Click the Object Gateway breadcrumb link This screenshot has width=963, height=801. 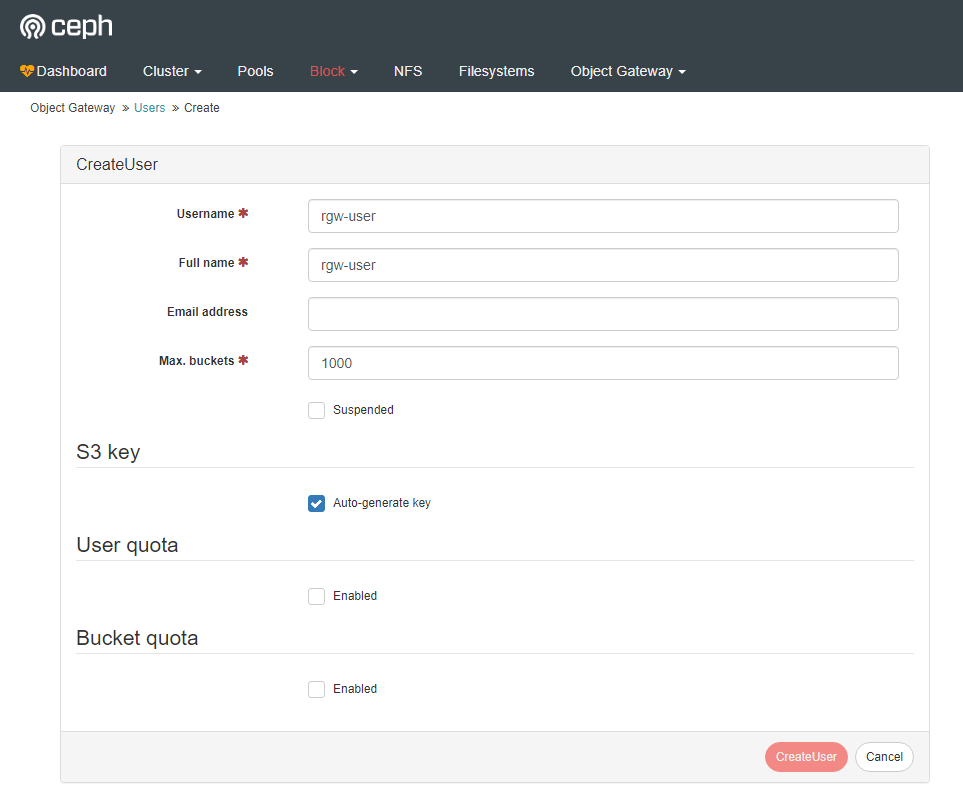tap(72, 107)
